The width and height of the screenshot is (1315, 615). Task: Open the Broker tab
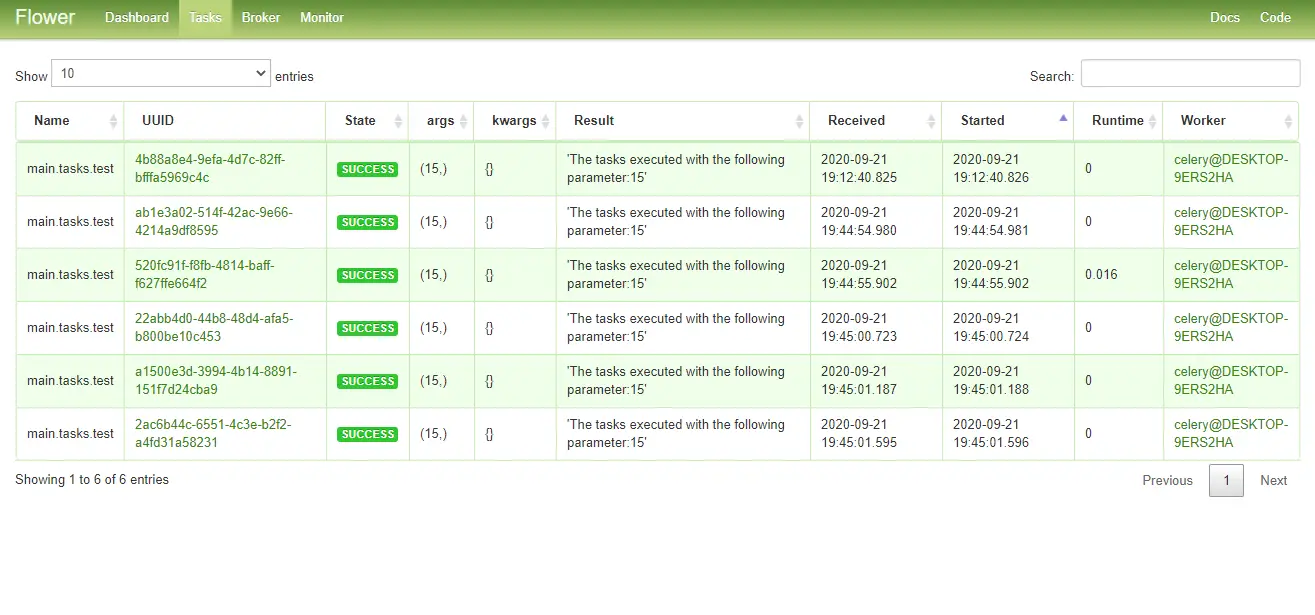click(260, 17)
